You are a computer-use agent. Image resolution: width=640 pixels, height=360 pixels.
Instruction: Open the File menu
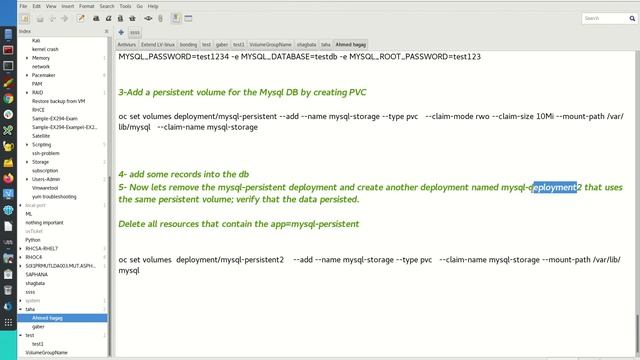point(23,6)
